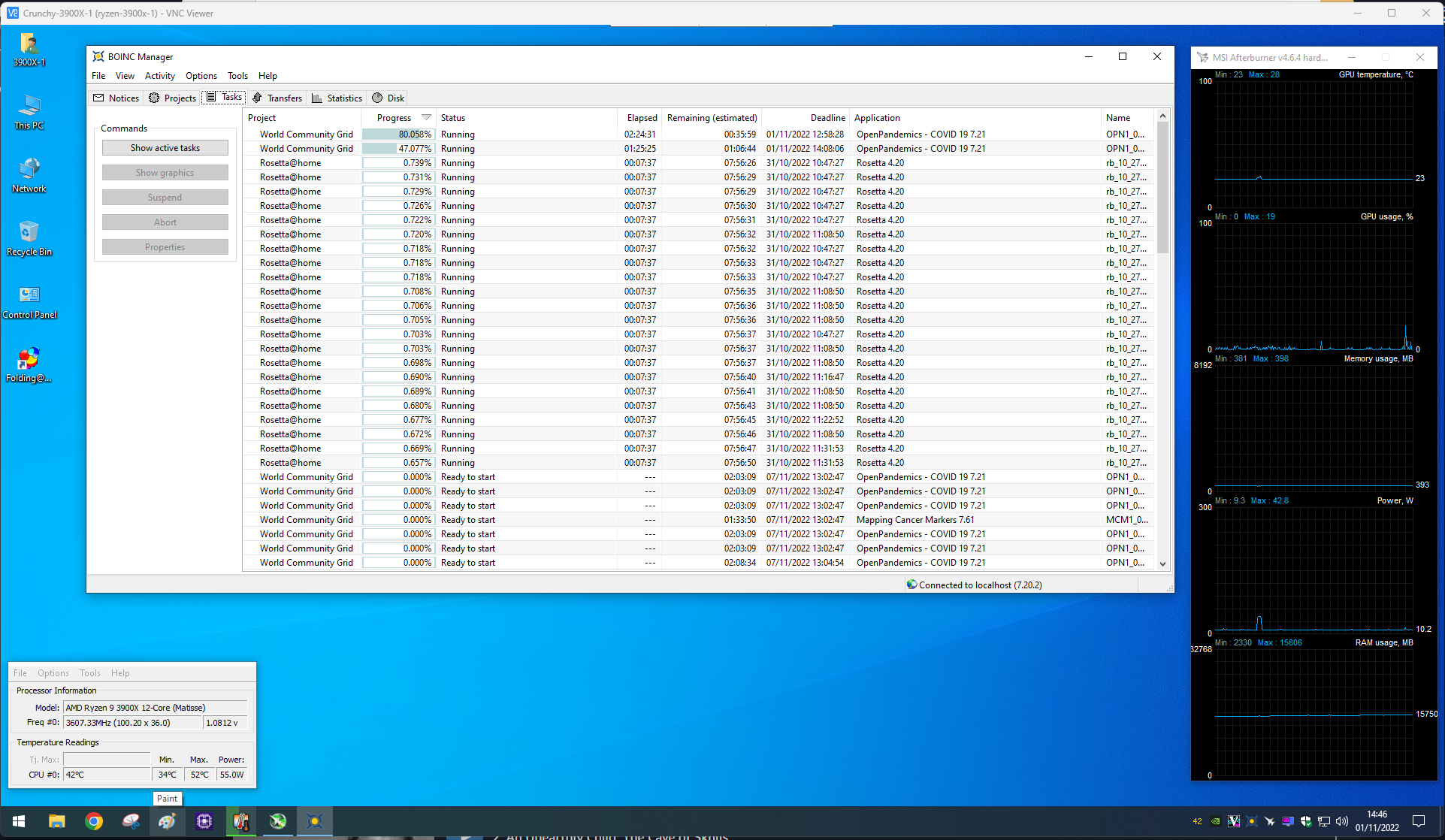Image resolution: width=1445 pixels, height=840 pixels.
Task: Select the task with deadline 31/10/2022 11:16:47
Action: pos(698,377)
